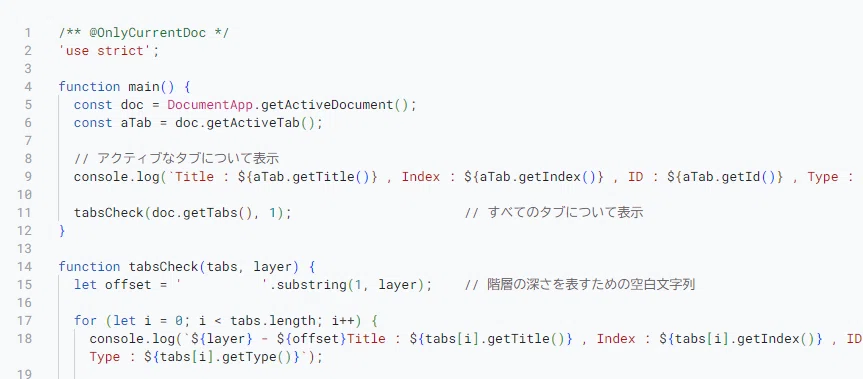Click the offset variable on line 15
This screenshot has width=863, height=379.
coord(128,285)
